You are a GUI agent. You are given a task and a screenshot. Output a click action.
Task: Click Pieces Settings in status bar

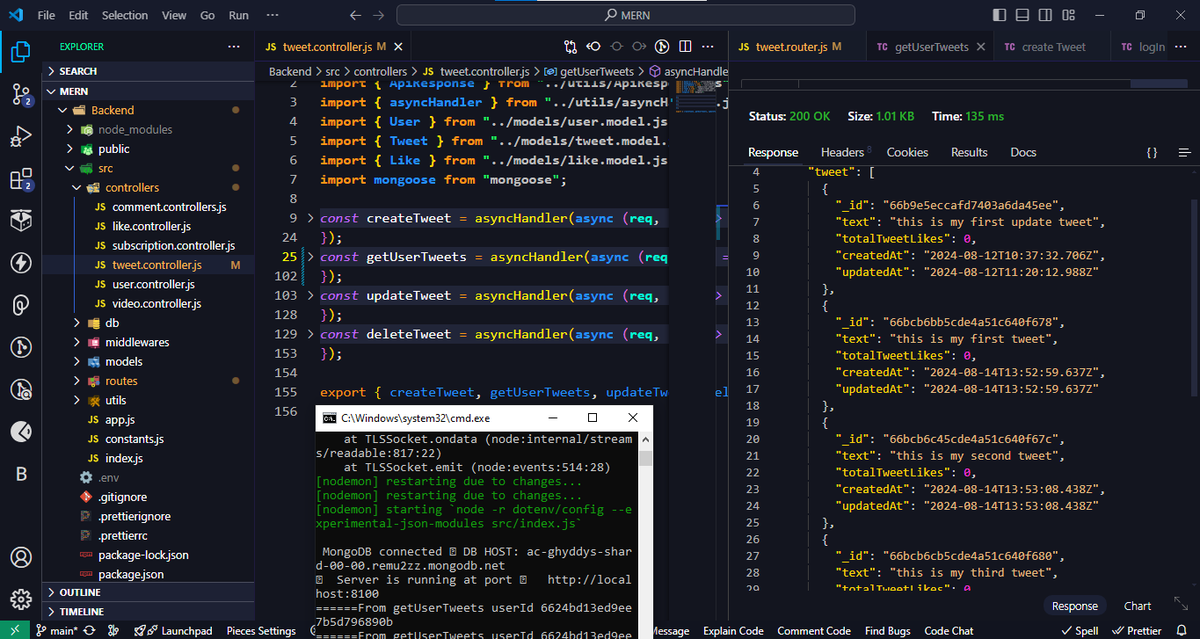pos(262,631)
